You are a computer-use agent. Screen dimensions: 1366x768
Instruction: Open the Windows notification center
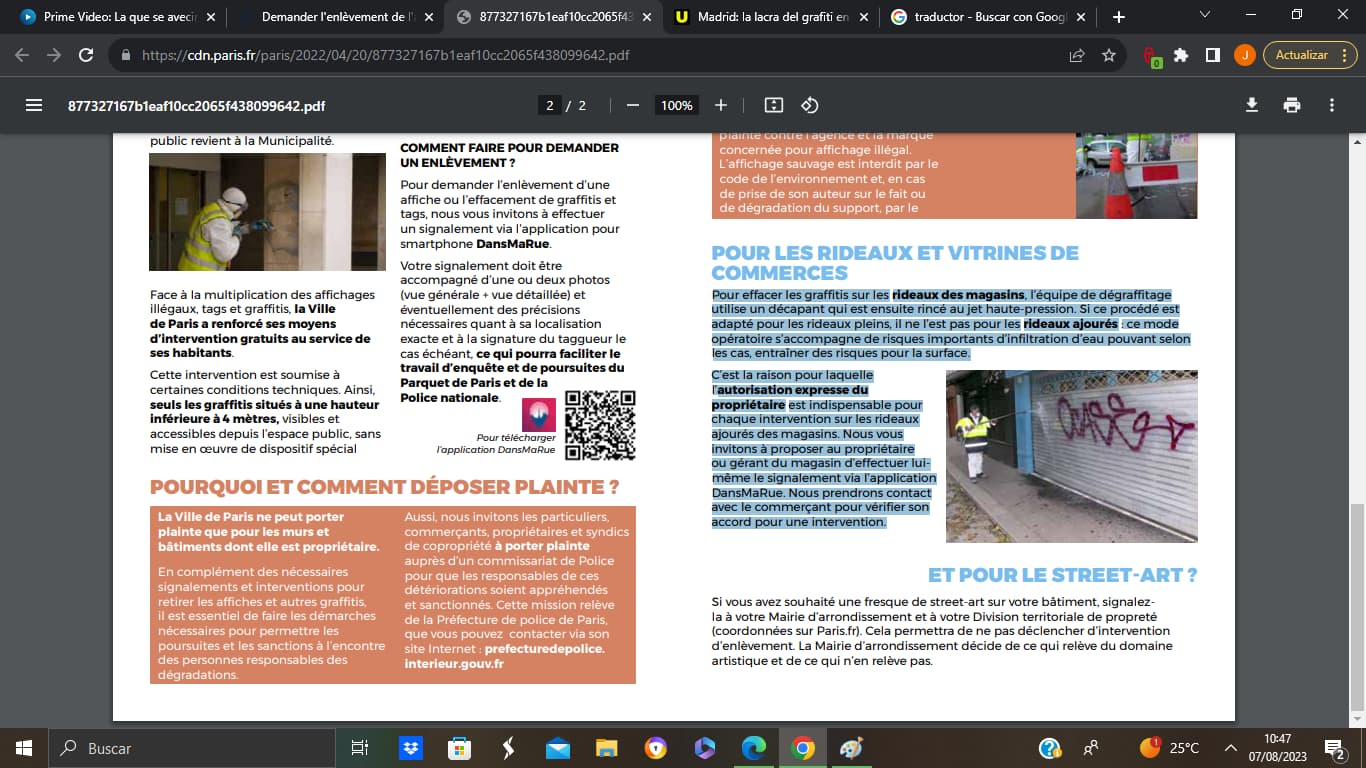1334,748
